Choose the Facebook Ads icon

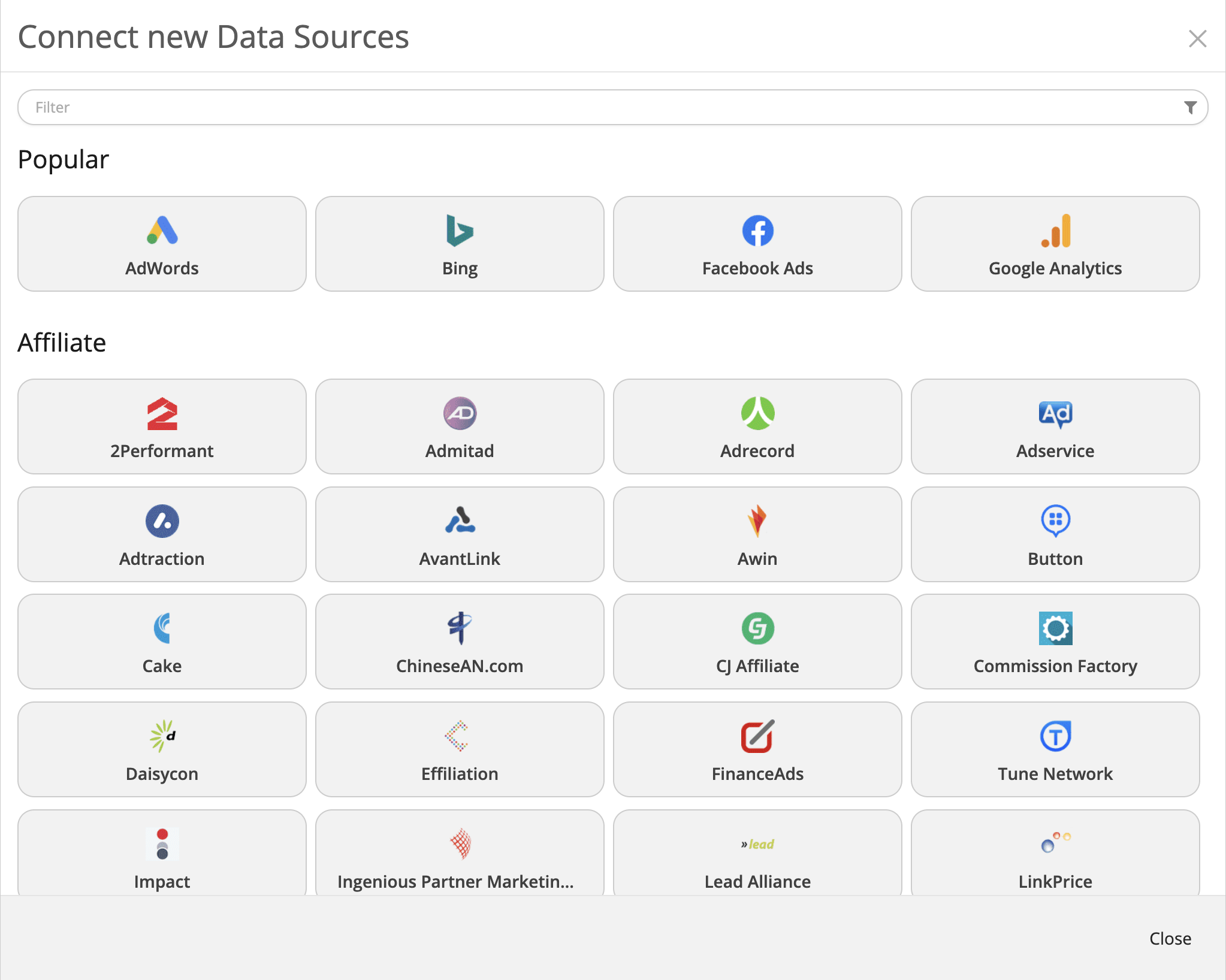pyautogui.click(x=757, y=231)
